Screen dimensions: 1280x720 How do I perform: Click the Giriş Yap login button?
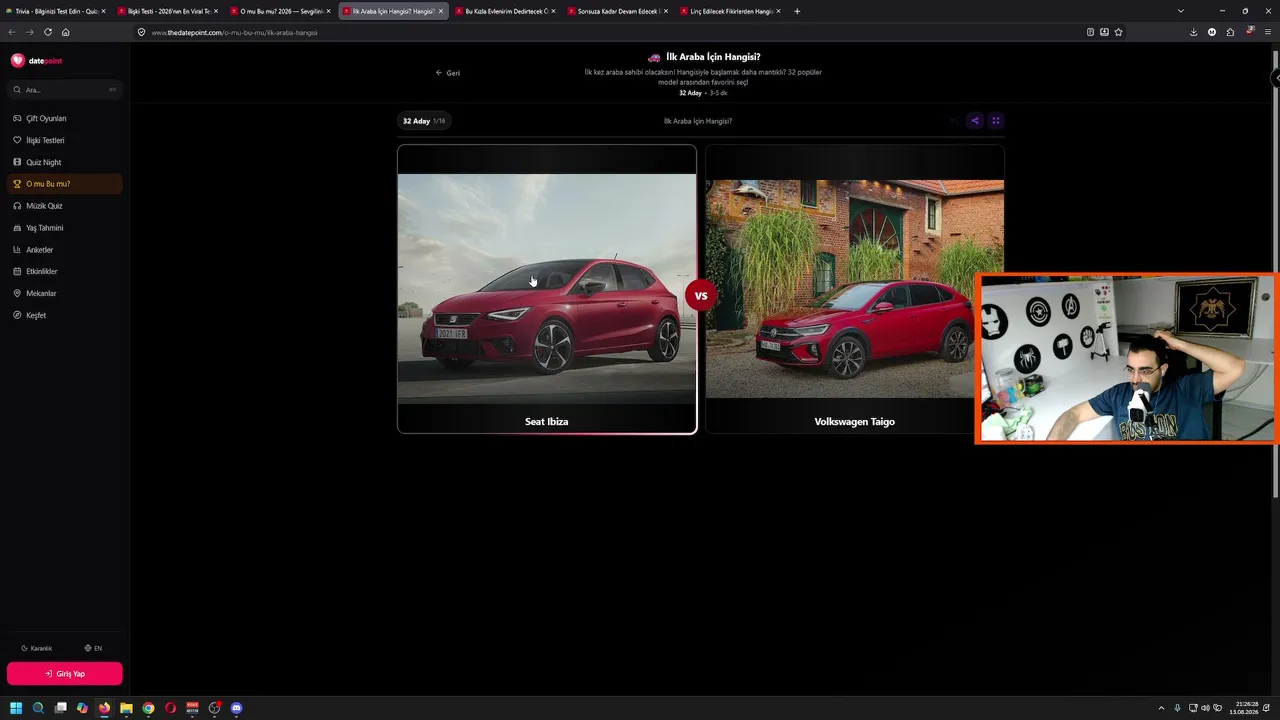tap(65, 674)
